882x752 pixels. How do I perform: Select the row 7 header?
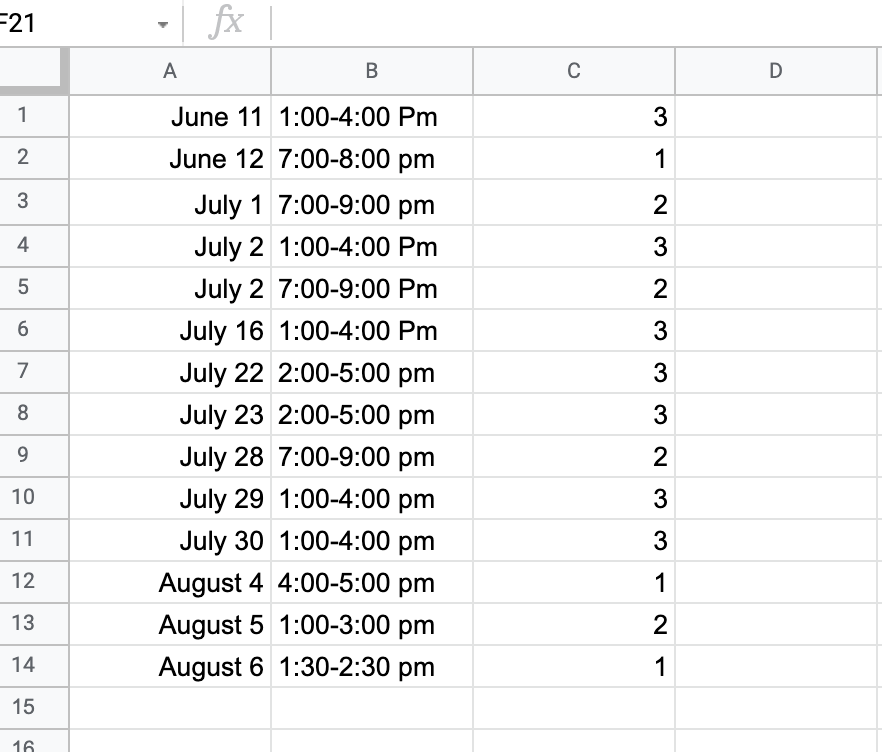(23, 372)
